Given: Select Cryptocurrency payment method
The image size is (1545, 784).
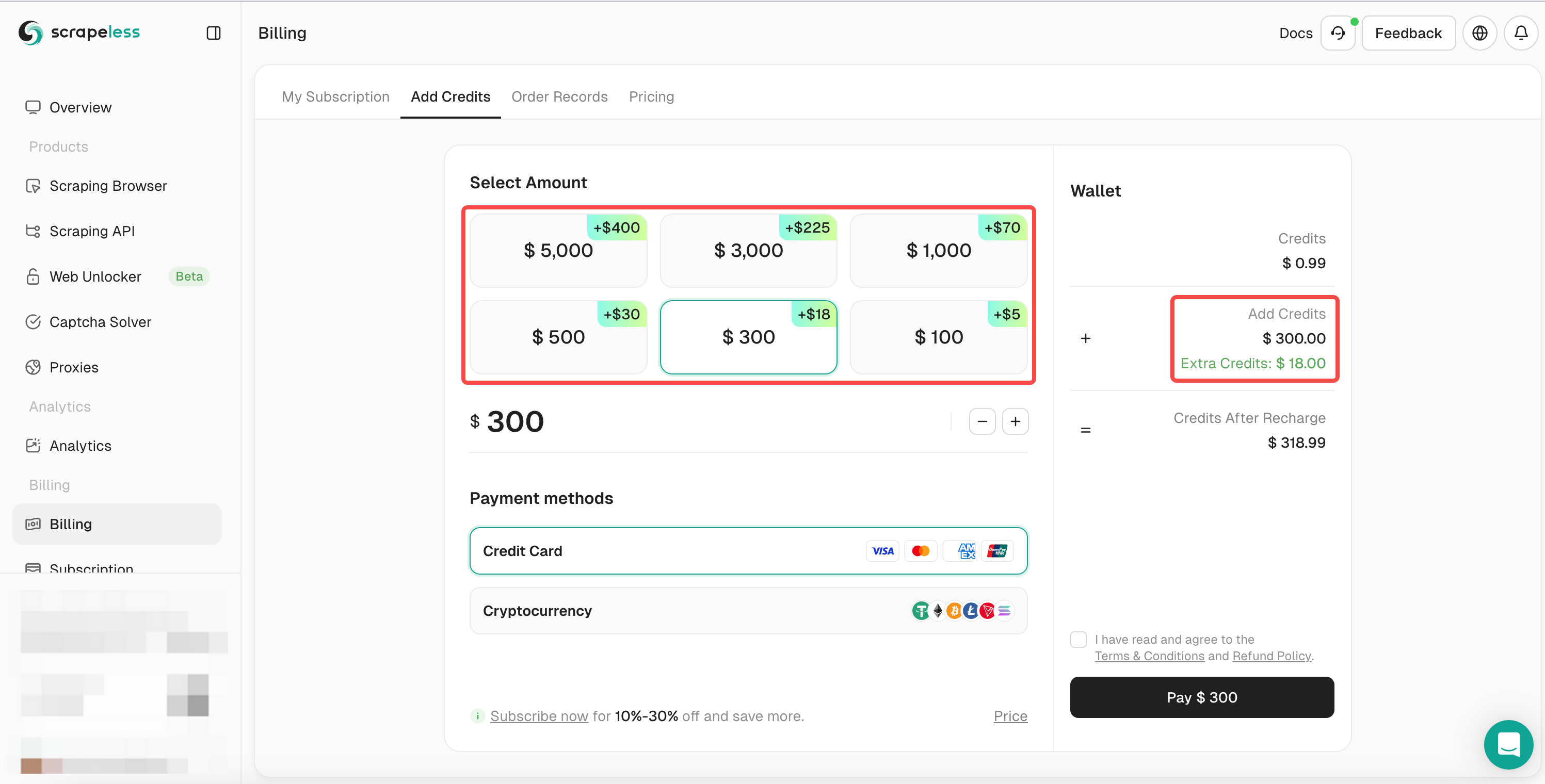Looking at the screenshot, I should (x=748, y=611).
